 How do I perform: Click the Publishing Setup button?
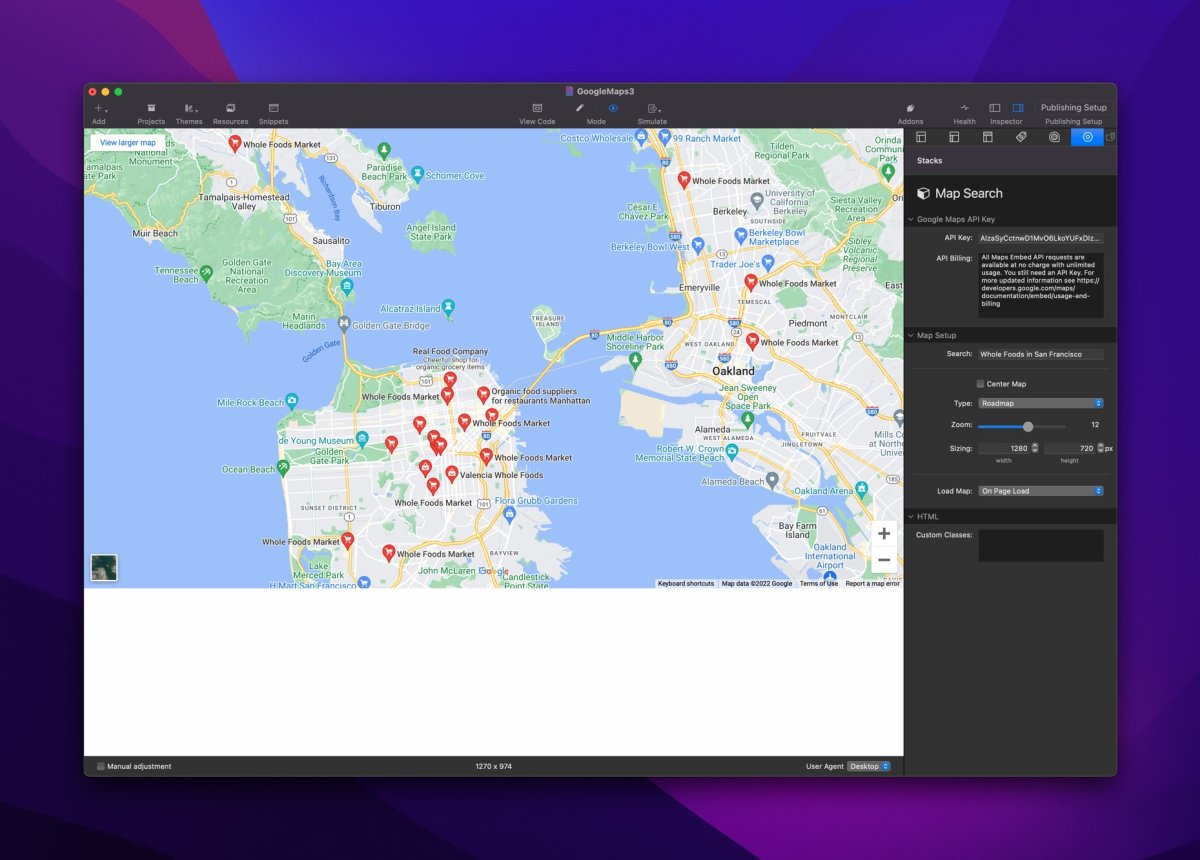[x=1073, y=107]
